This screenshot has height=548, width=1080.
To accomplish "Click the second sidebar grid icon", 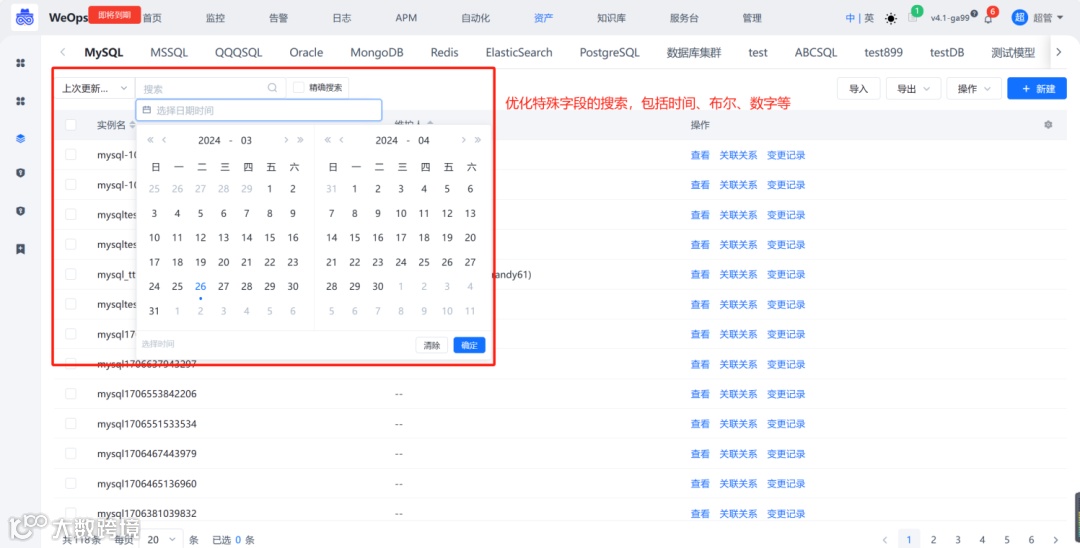I will (x=21, y=101).
